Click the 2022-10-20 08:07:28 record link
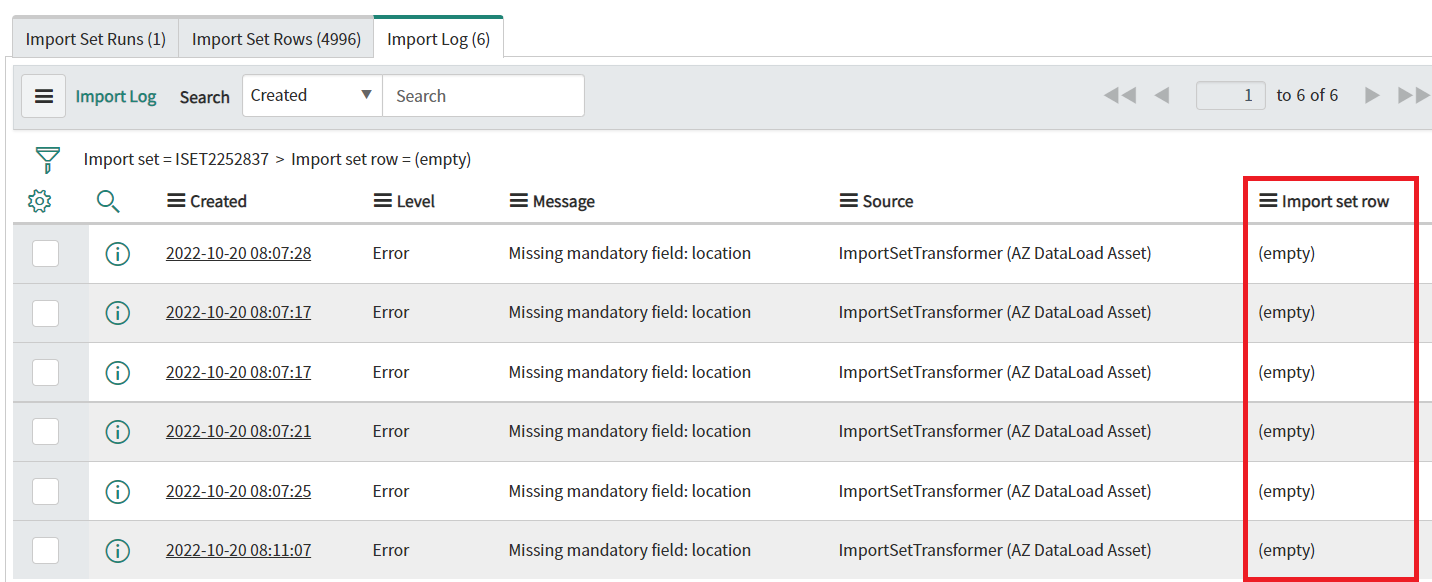Screen dimensions: 1432x582 [238, 253]
